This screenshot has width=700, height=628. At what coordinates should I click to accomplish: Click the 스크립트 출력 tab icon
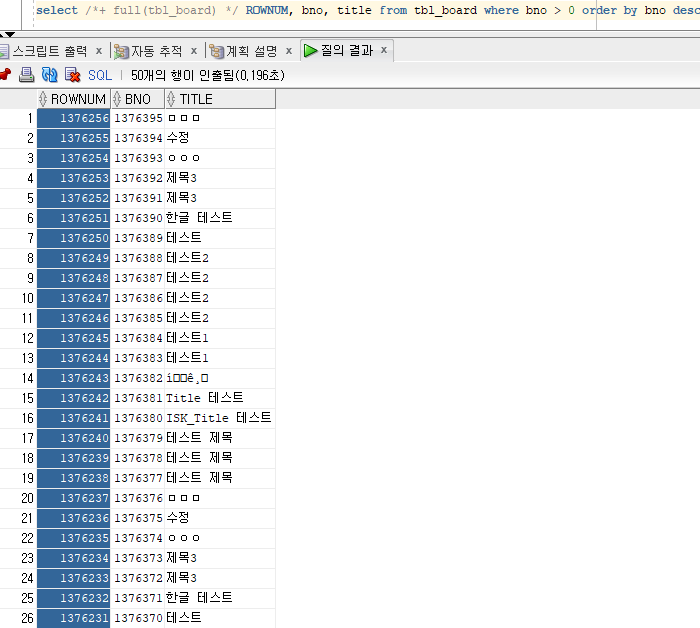click(x=4, y=52)
